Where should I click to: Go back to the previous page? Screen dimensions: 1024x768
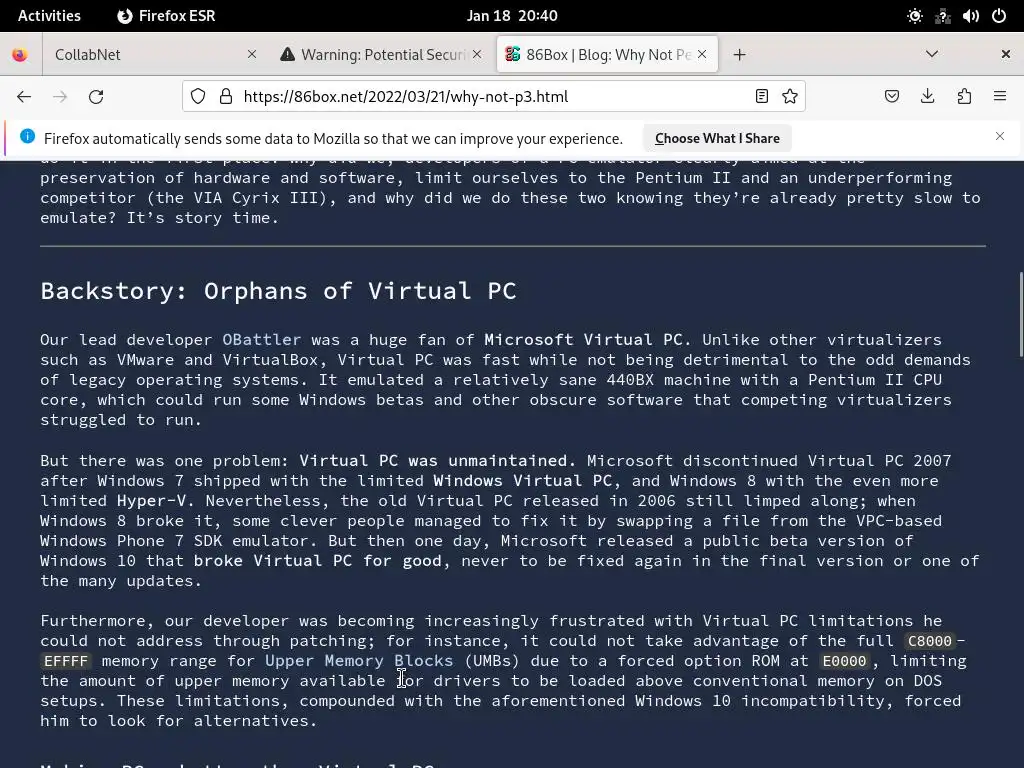click(x=24, y=97)
